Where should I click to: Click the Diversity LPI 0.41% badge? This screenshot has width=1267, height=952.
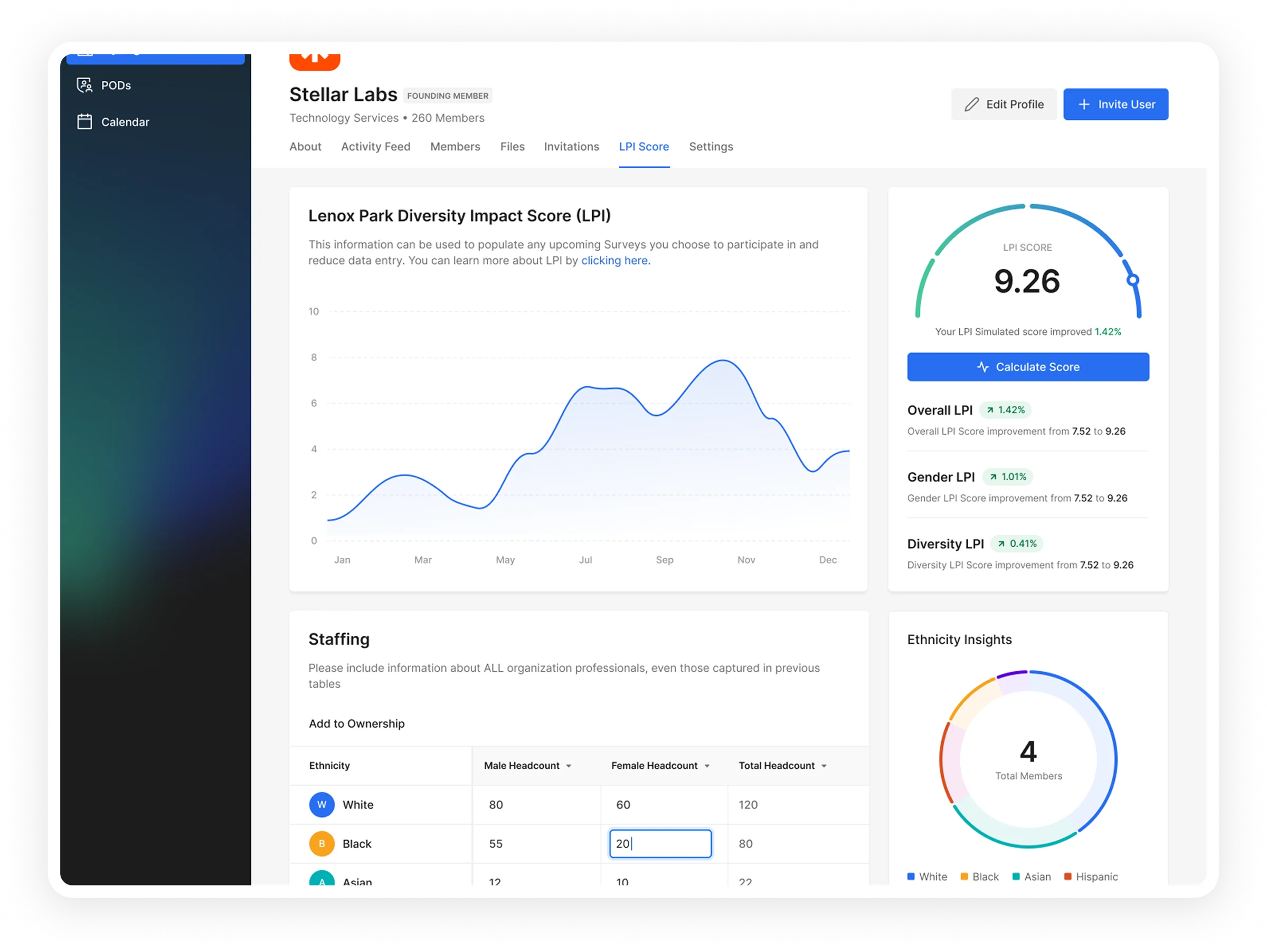click(1017, 543)
